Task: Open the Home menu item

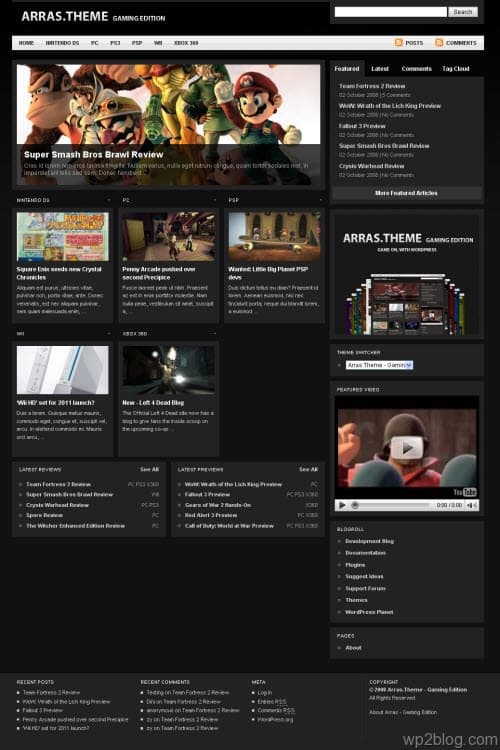Action: click(x=26, y=43)
